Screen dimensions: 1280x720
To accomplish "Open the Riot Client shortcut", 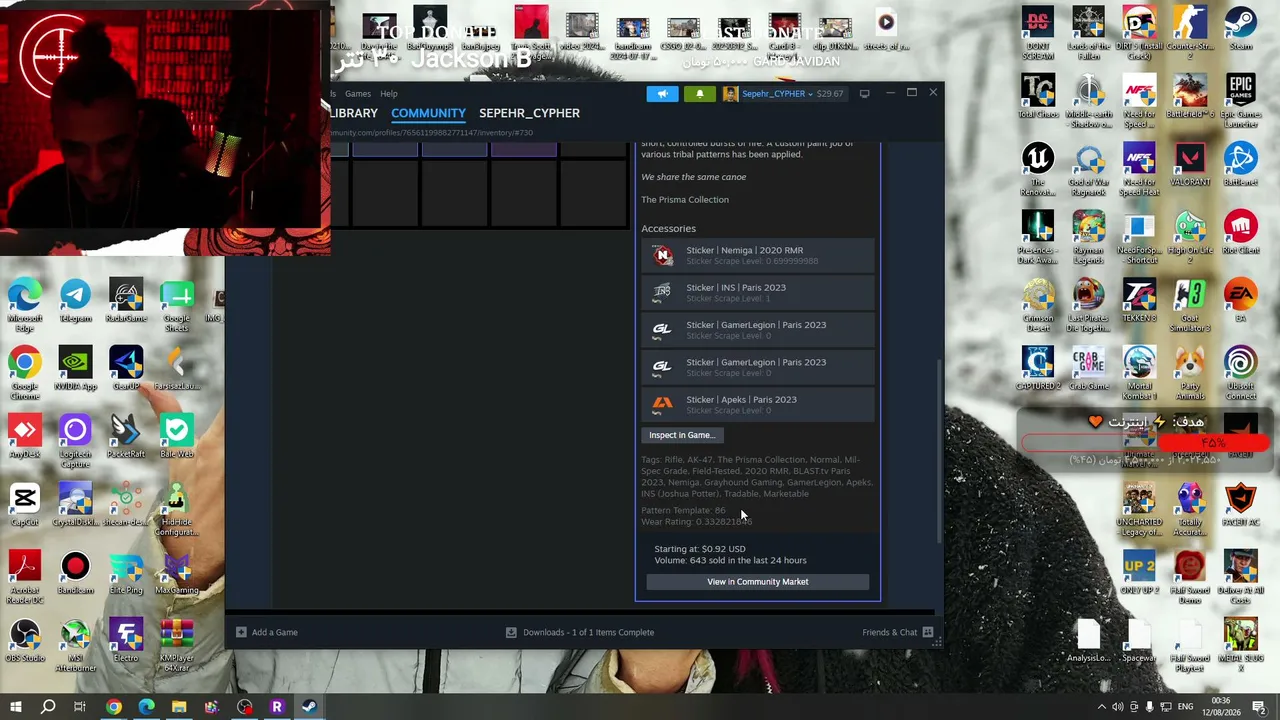I will point(1241,233).
